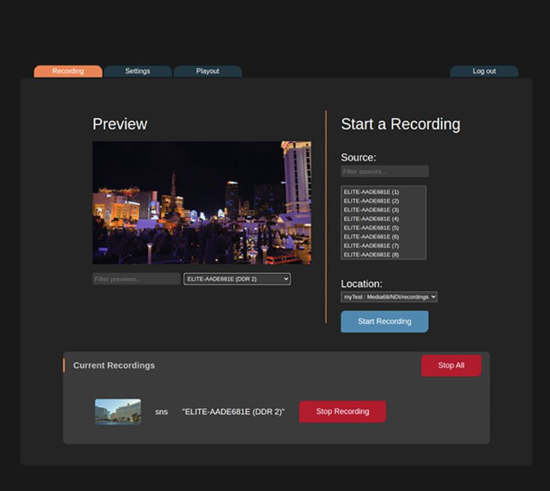The height and width of the screenshot is (491, 550).
Task: Select source ELITE-AADE681E (3)
Action: pos(383,210)
